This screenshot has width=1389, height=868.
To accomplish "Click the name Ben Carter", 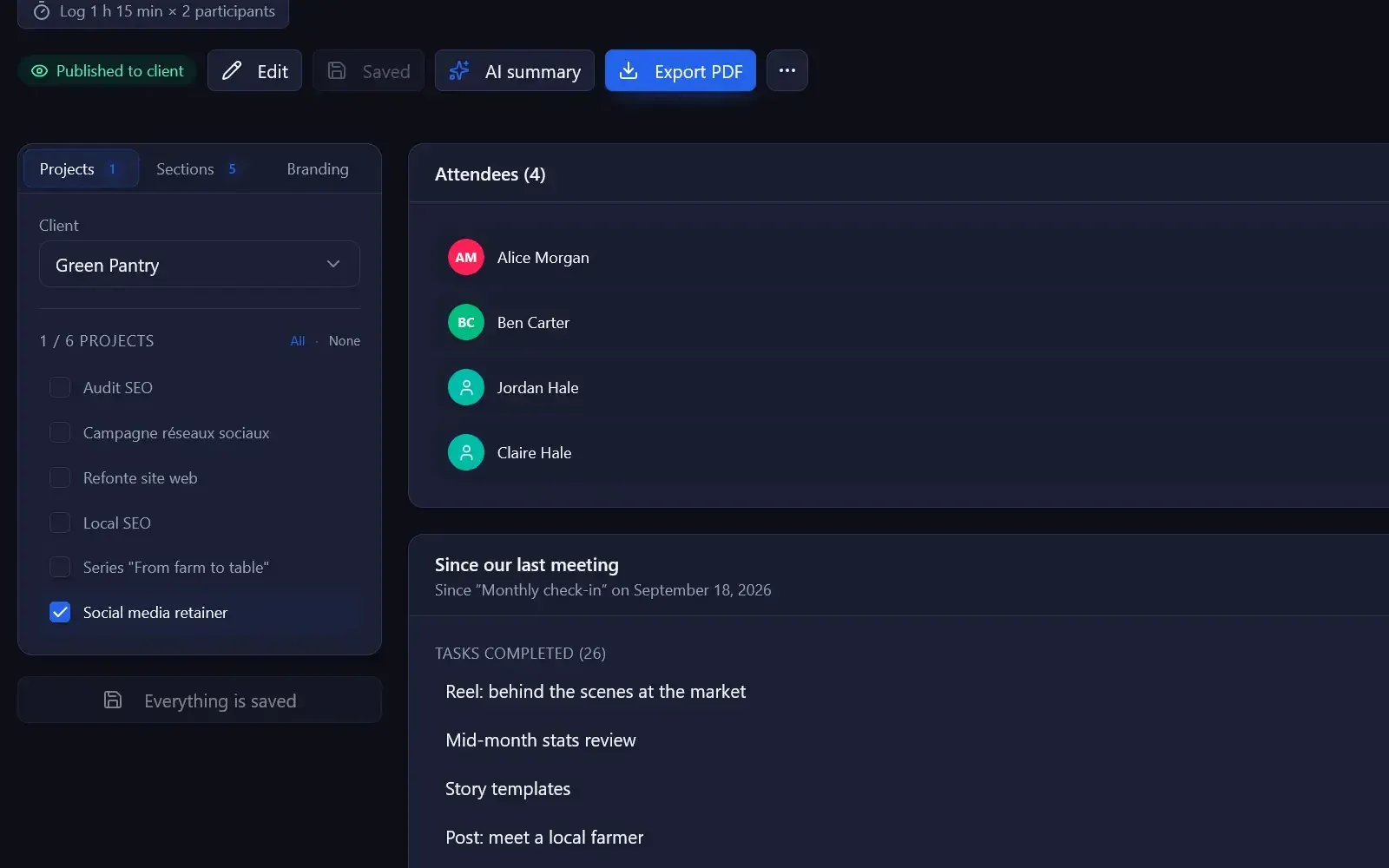I will click(533, 323).
